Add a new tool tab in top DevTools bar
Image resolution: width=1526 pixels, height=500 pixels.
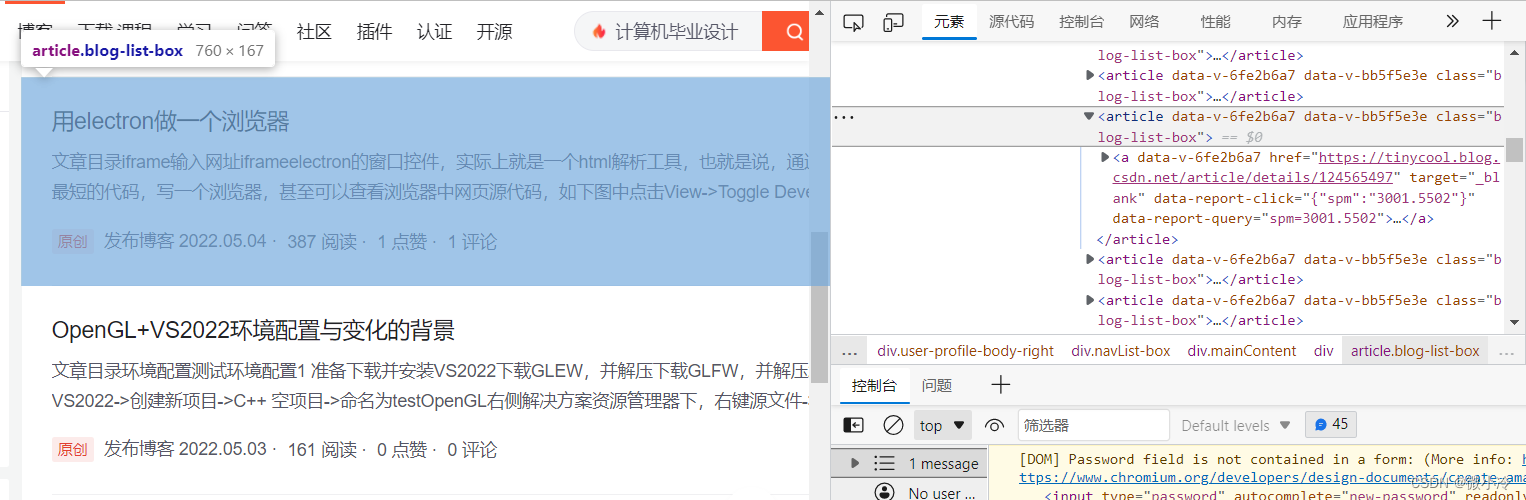coord(1492,21)
